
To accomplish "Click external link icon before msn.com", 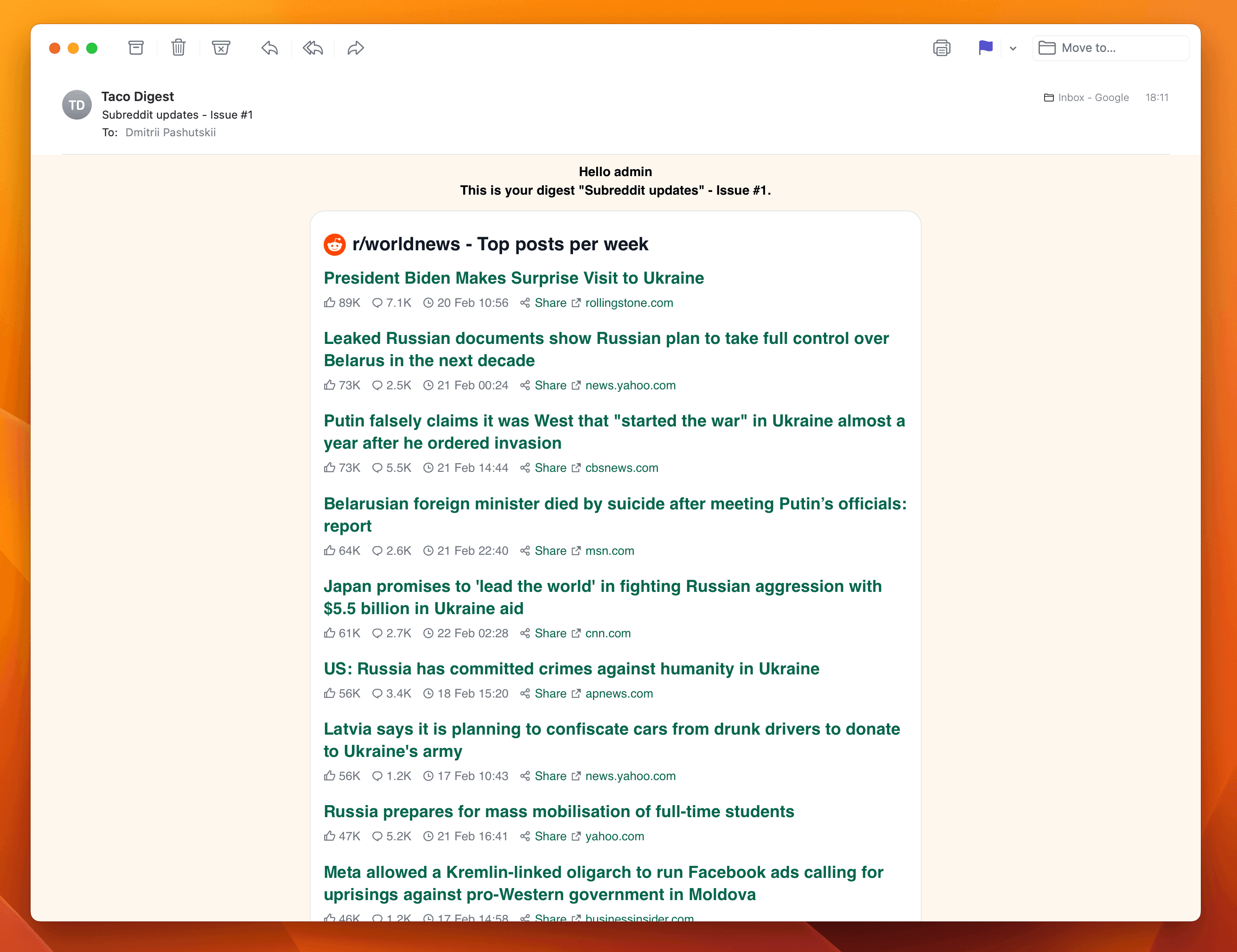I will pos(576,551).
